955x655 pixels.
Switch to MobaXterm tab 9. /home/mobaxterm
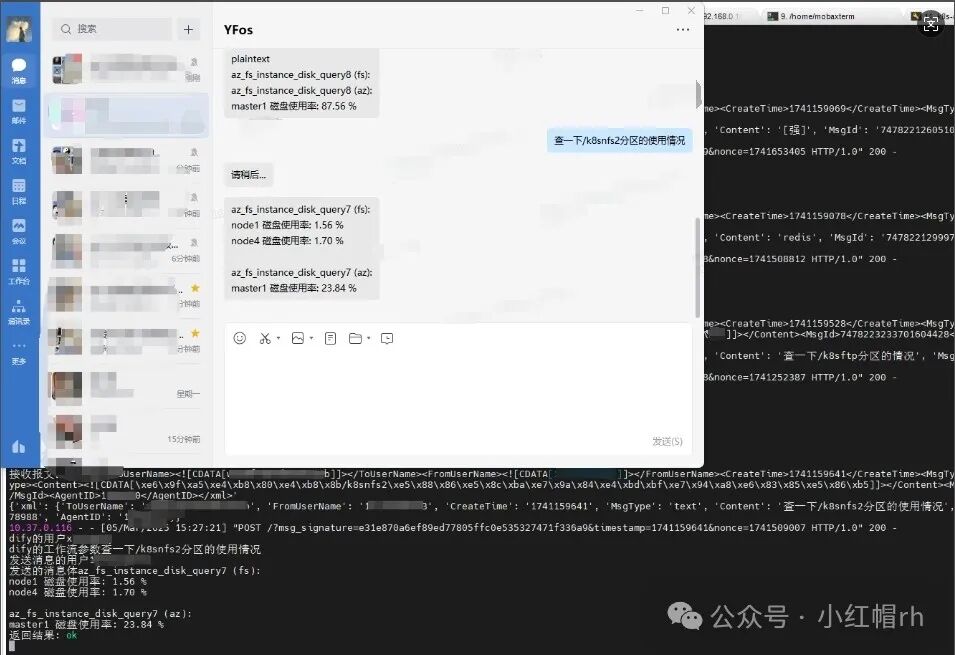coord(816,16)
